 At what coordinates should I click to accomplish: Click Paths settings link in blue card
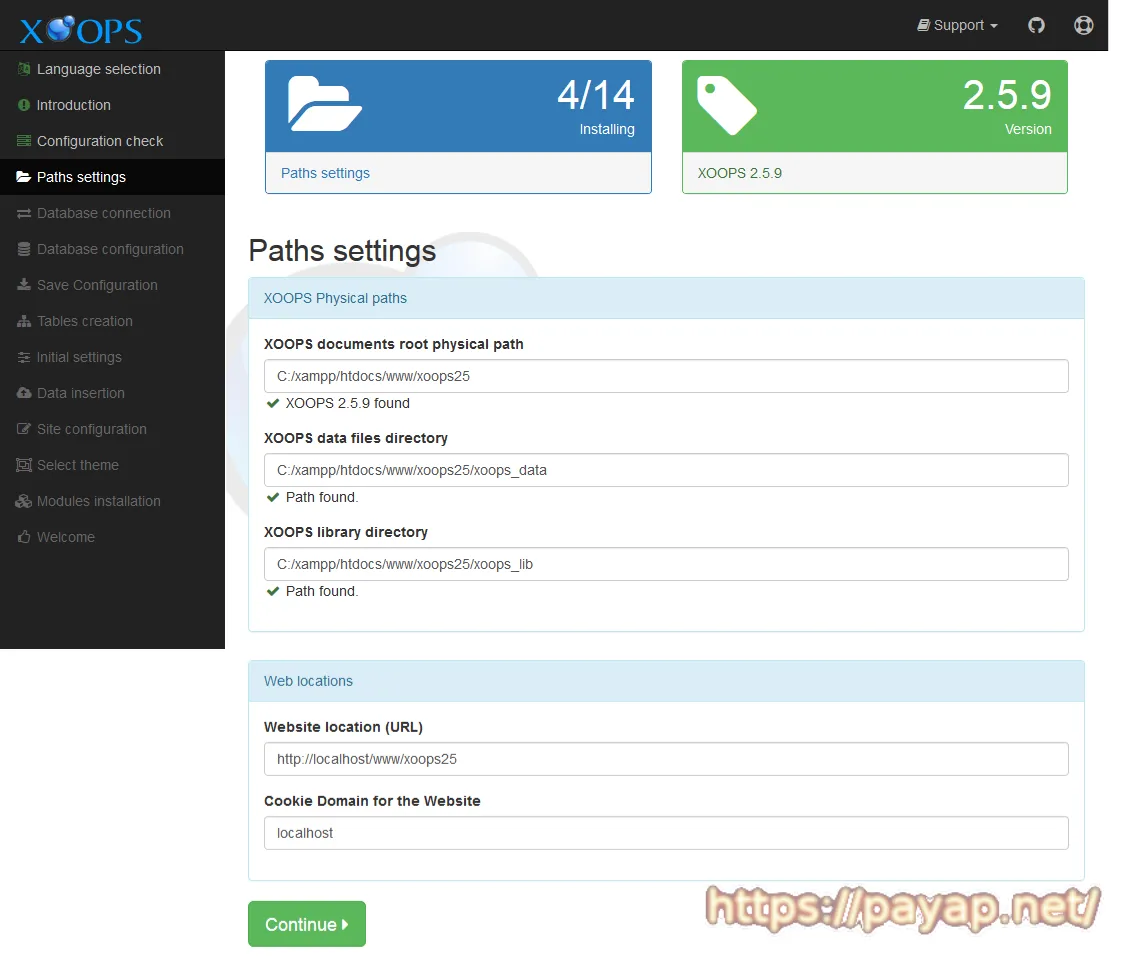click(x=325, y=173)
